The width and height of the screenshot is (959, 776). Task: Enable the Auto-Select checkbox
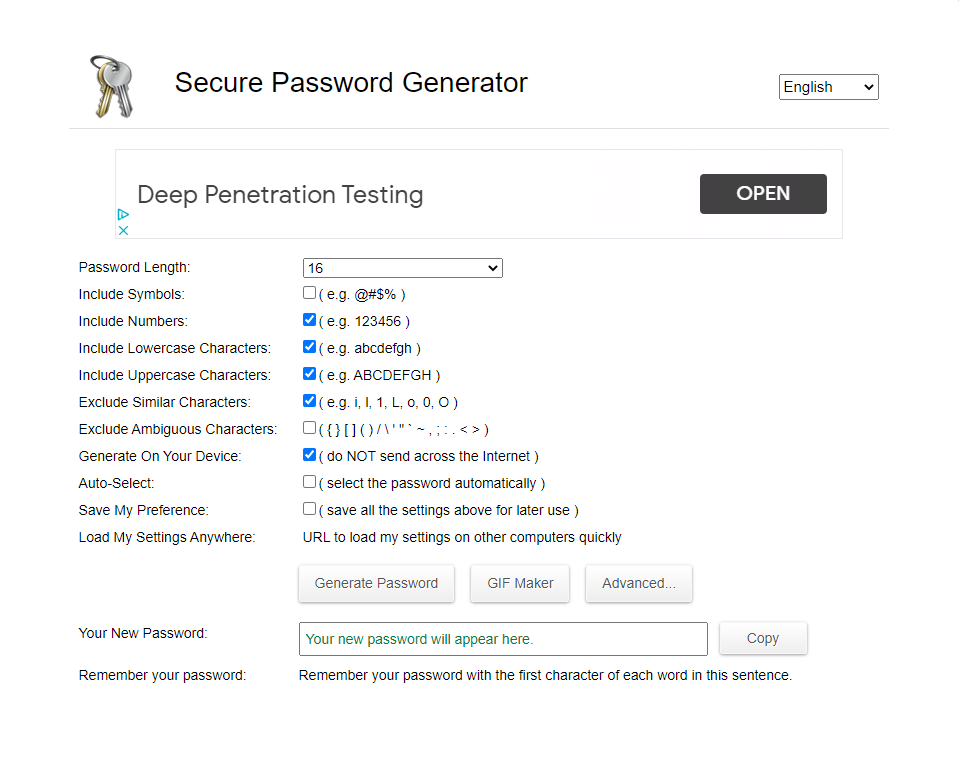(310, 482)
